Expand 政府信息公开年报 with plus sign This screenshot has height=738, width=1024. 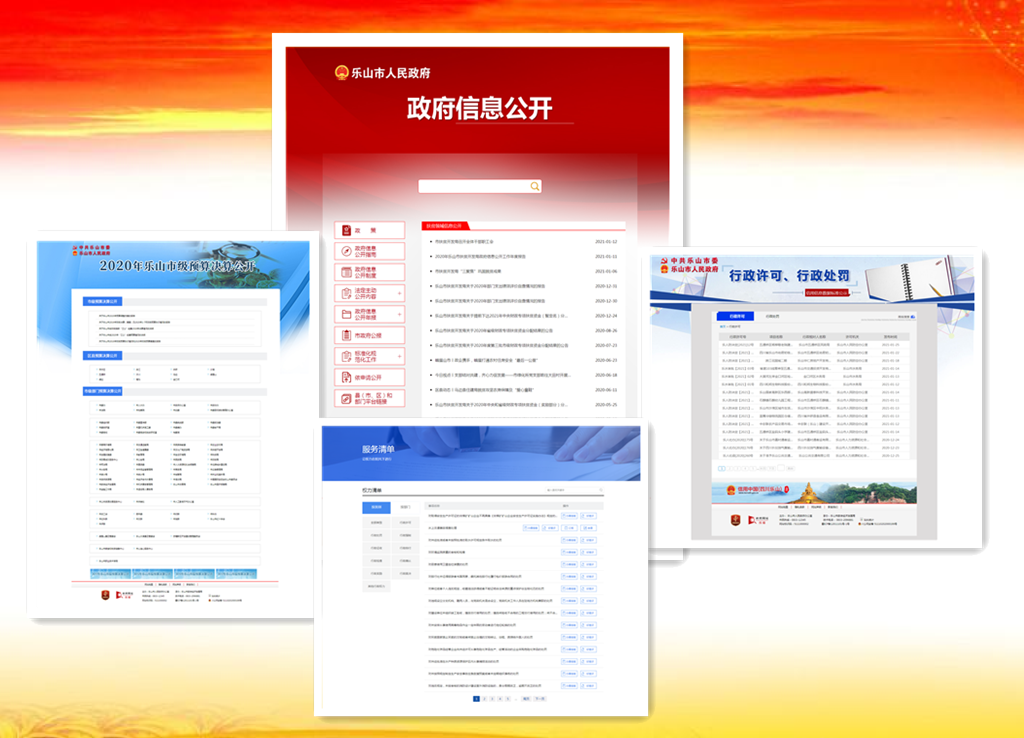tap(399, 314)
